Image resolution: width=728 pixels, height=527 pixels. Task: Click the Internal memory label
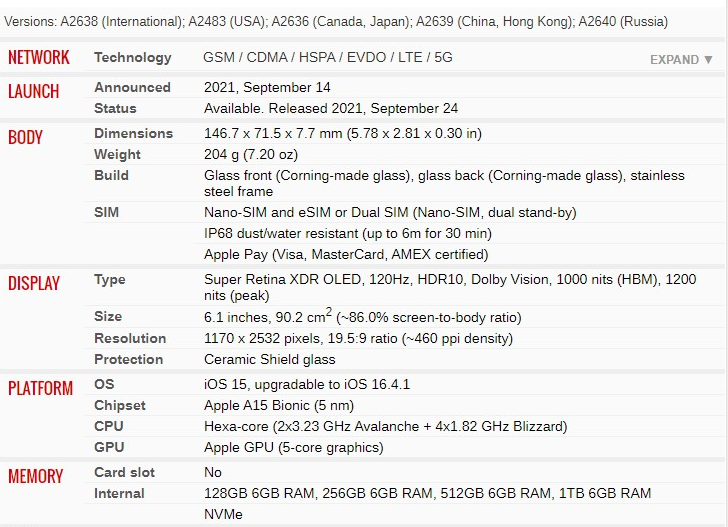tap(119, 493)
